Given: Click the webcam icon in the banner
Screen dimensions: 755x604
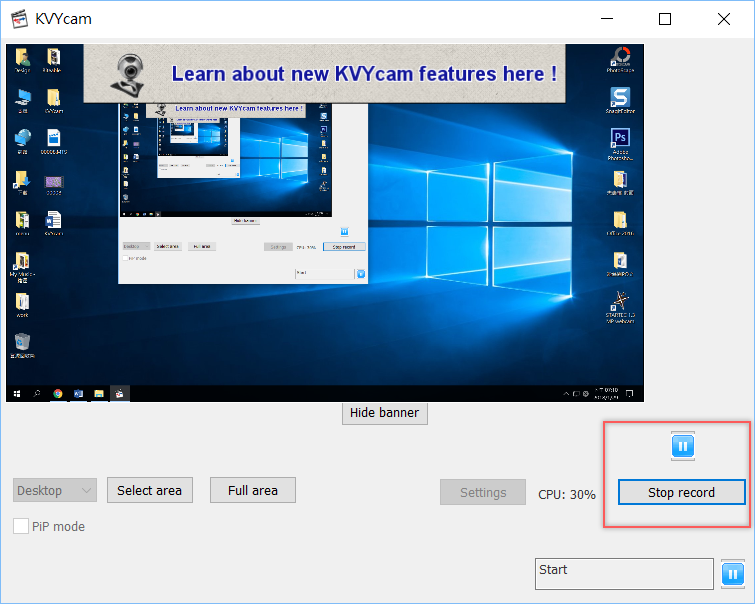Looking at the screenshot, I should (x=130, y=74).
